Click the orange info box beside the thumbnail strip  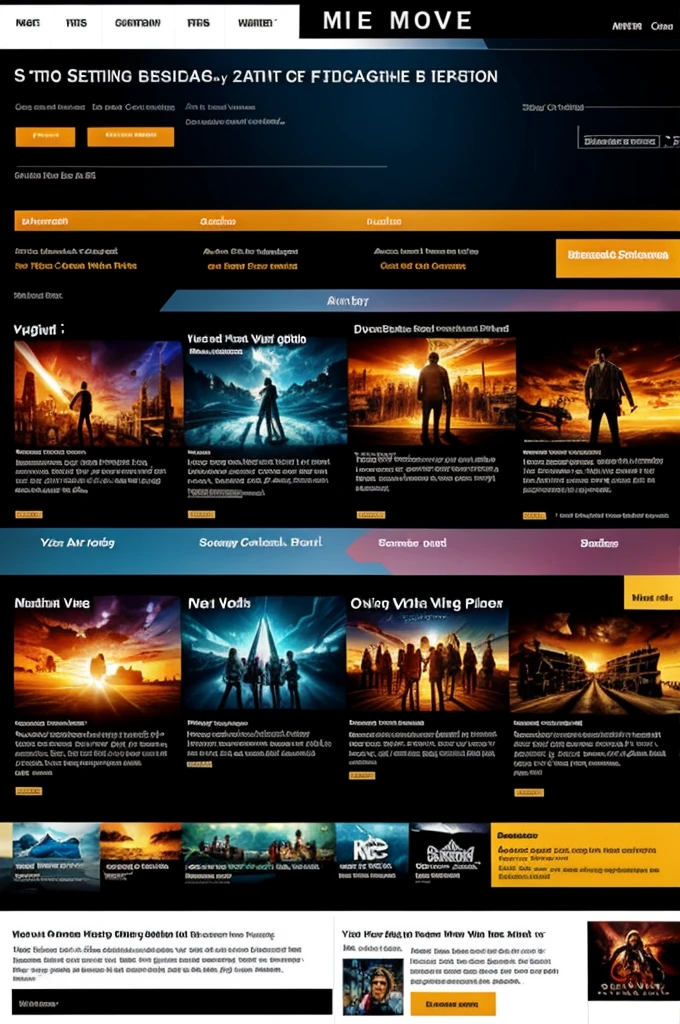585,856
